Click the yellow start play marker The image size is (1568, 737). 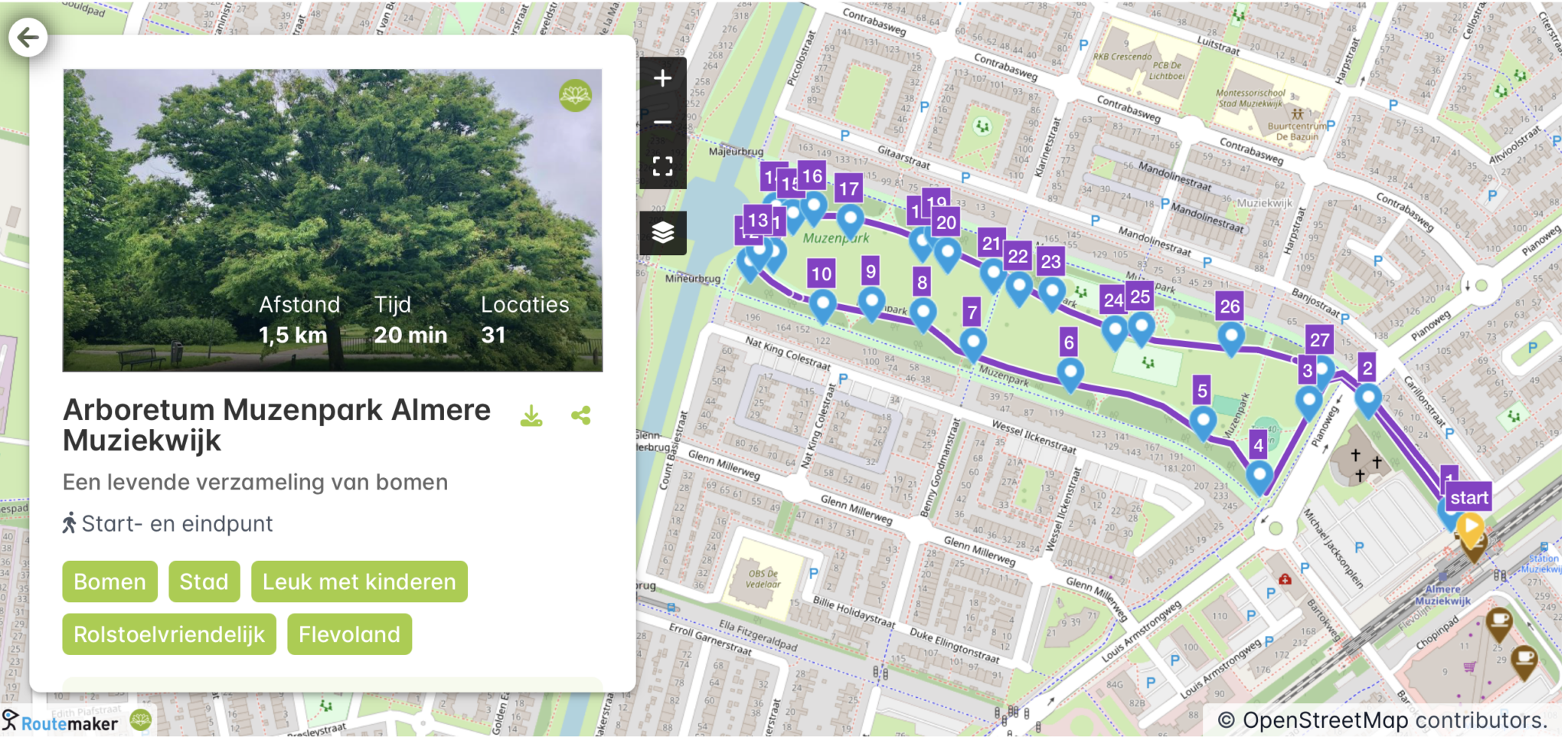(x=1469, y=526)
